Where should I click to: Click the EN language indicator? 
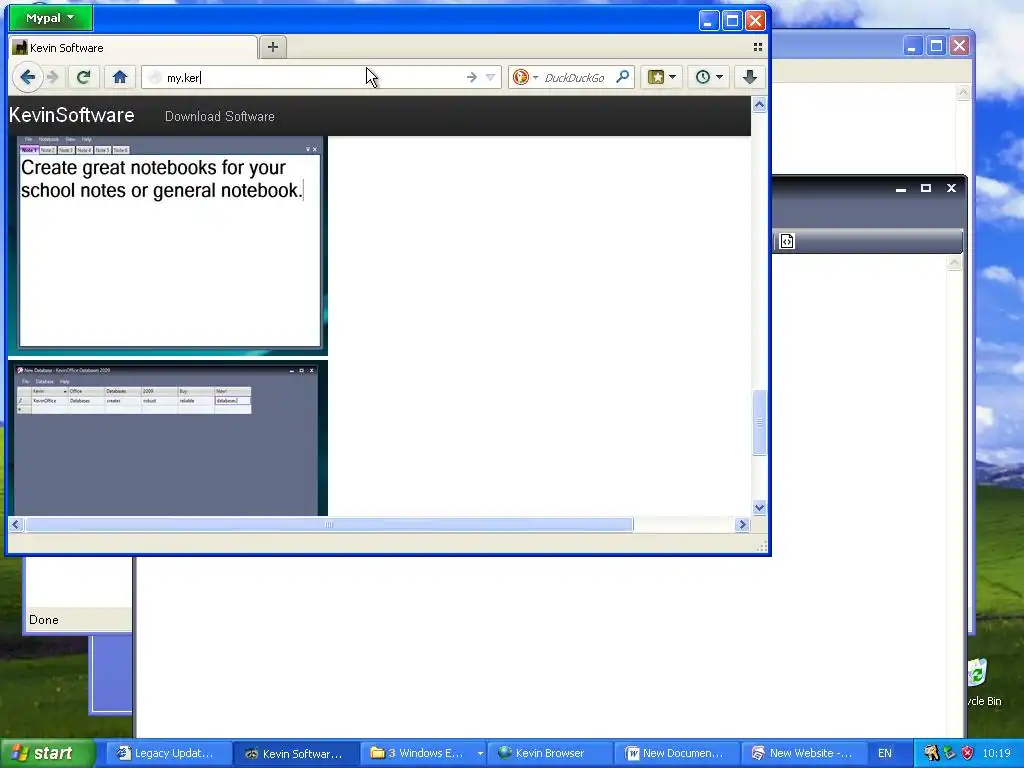tap(885, 753)
